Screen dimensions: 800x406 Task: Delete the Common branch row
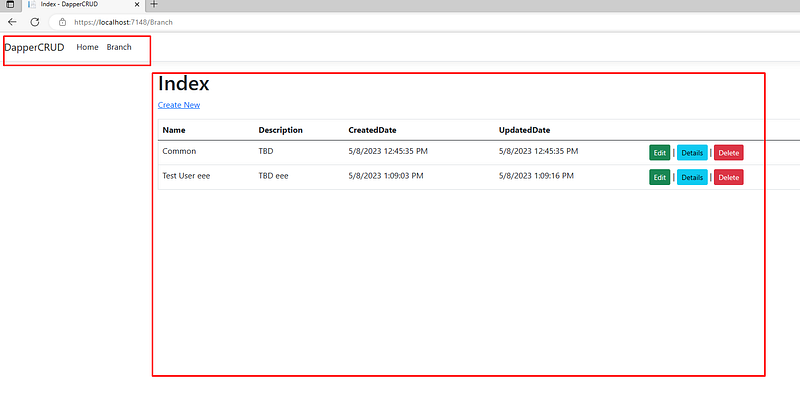coord(729,153)
